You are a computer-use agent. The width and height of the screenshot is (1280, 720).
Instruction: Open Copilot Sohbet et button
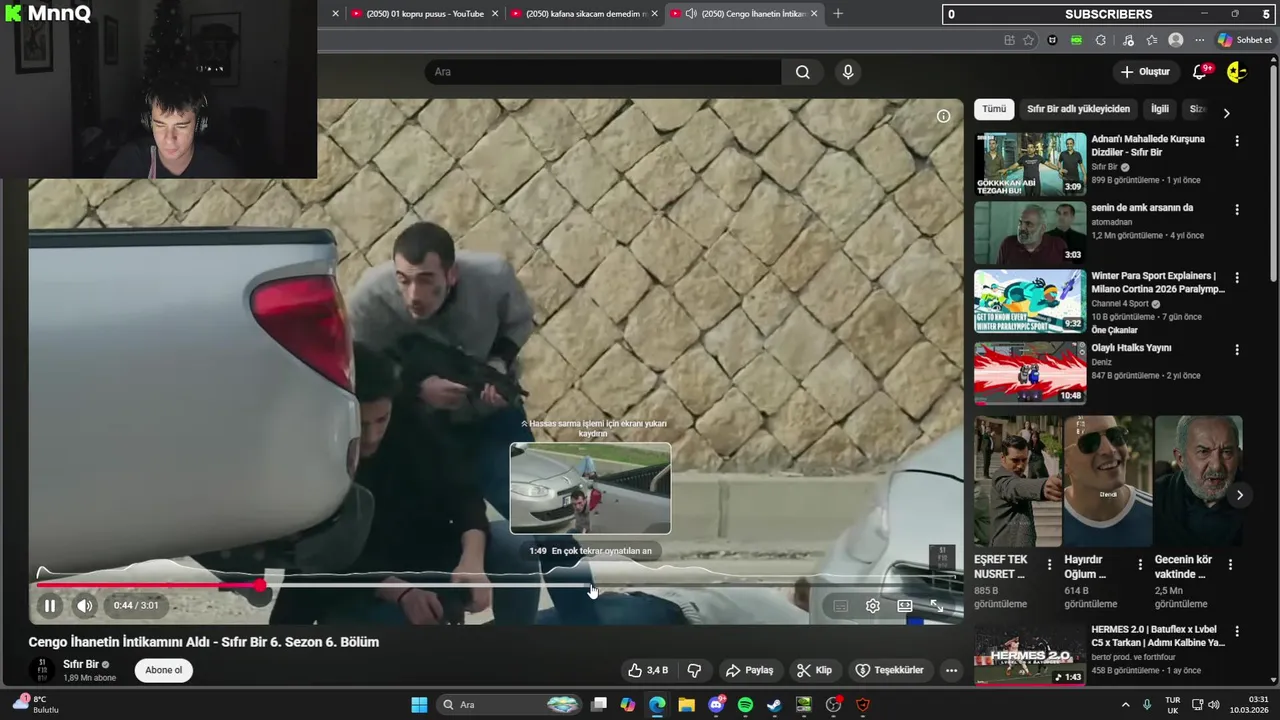tap(1245, 40)
